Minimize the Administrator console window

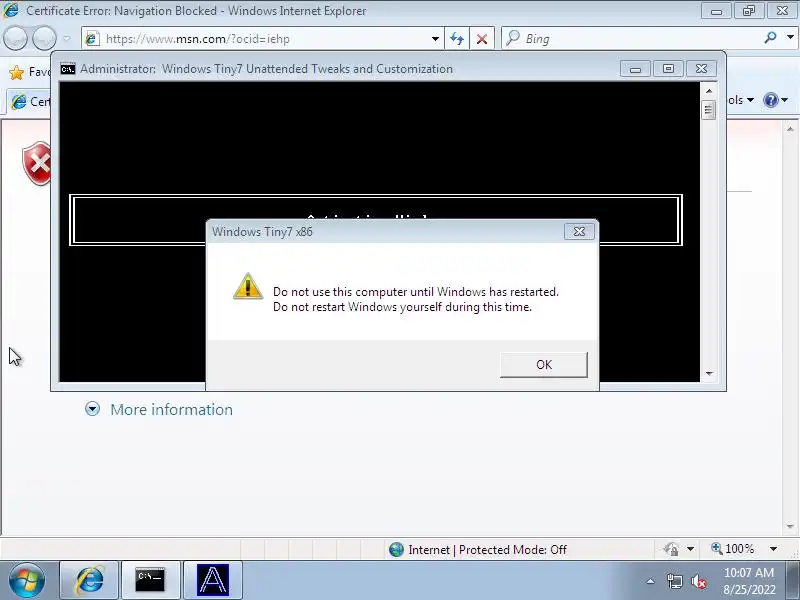635,69
